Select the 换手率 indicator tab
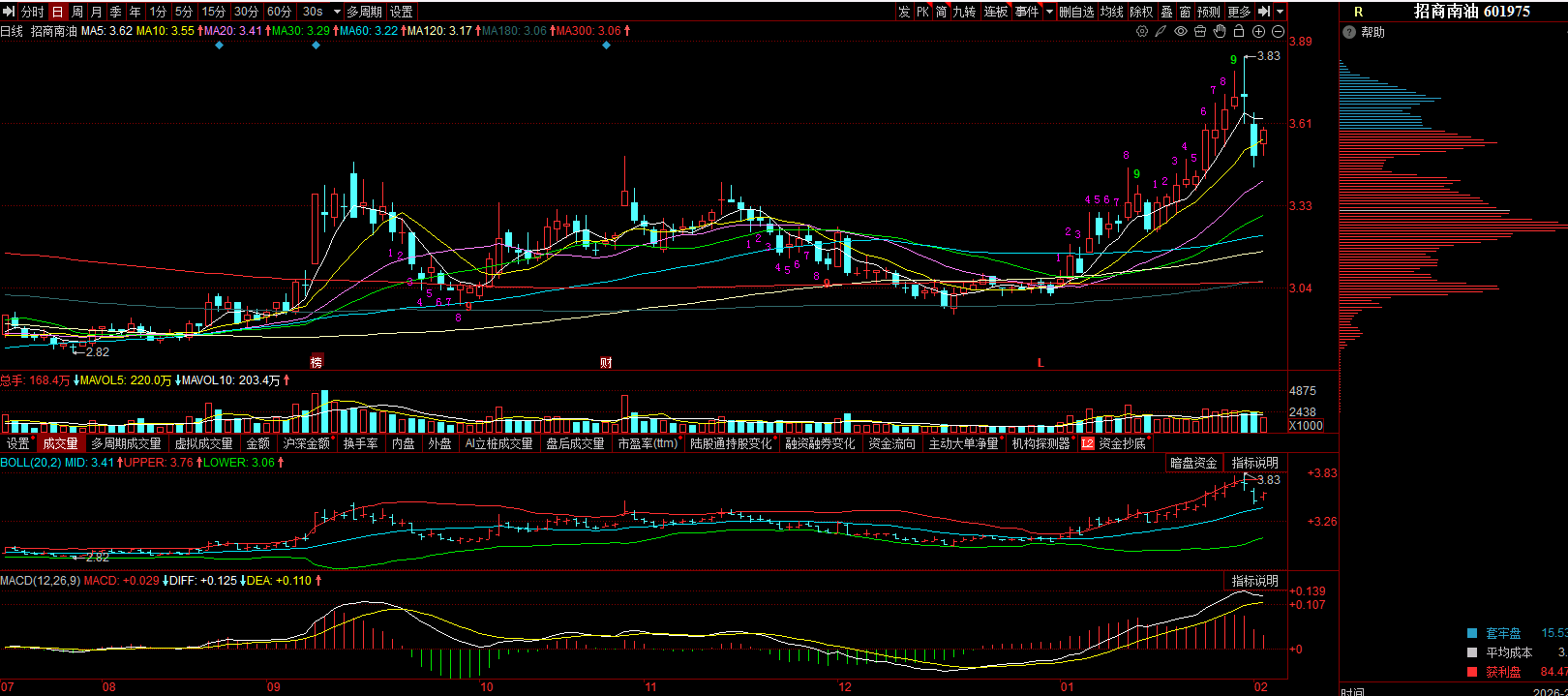1568x696 pixels. tap(361, 443)
